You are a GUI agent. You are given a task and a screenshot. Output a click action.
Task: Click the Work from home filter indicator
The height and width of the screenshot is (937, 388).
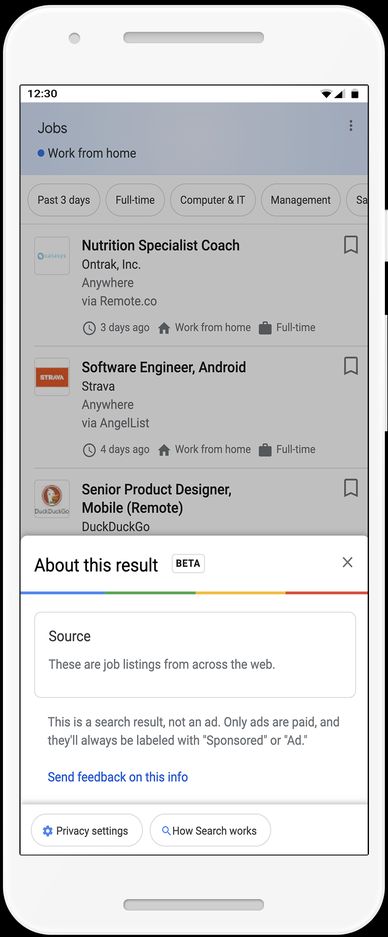click(x=87, y=153)
